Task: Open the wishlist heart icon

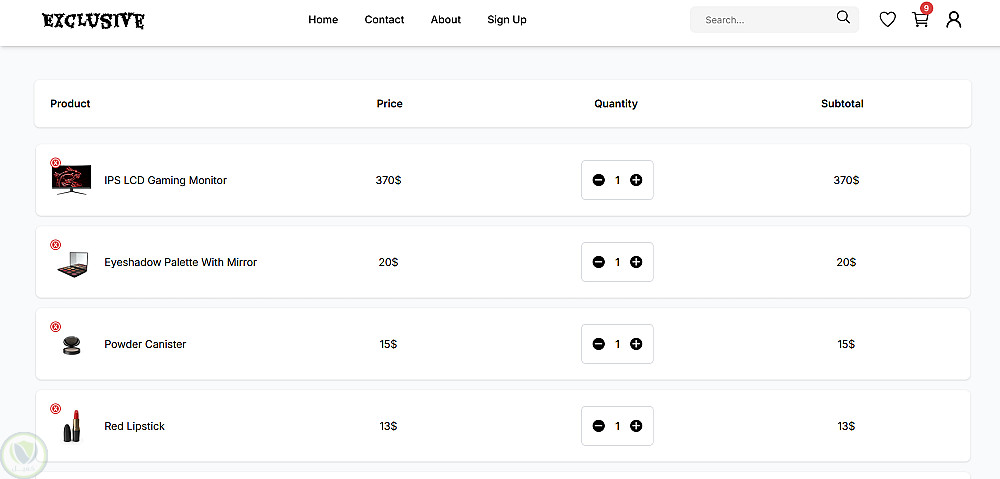Action: pos(887,20)
